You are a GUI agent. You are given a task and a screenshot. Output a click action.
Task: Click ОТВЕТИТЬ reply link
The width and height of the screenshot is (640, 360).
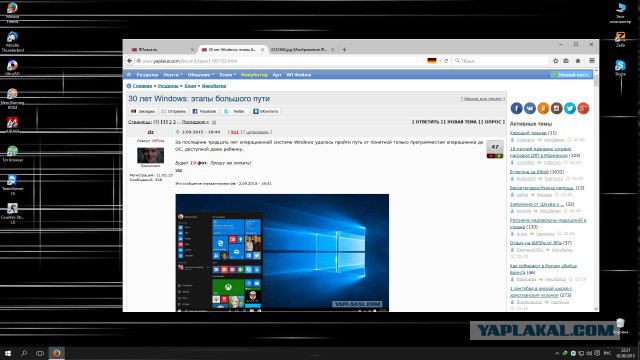[427, 122]
